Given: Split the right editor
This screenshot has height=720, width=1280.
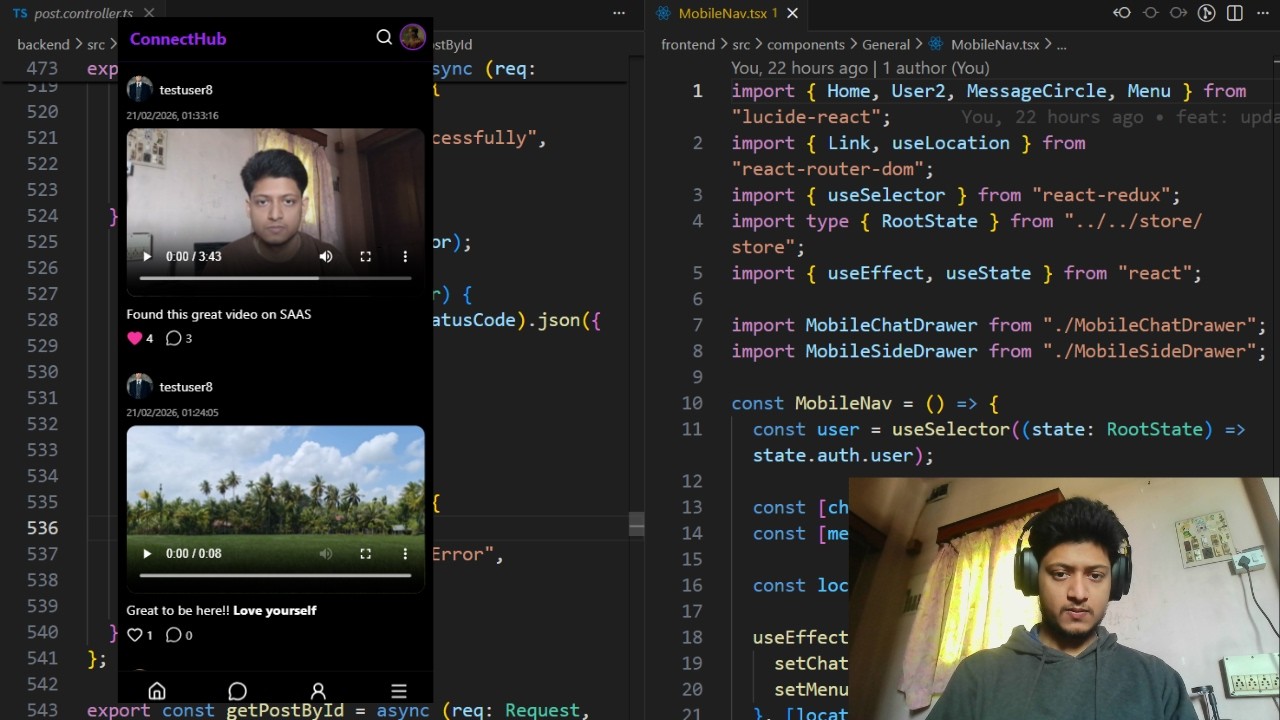Looking at the screenshot, I should tap(1235, 13).
